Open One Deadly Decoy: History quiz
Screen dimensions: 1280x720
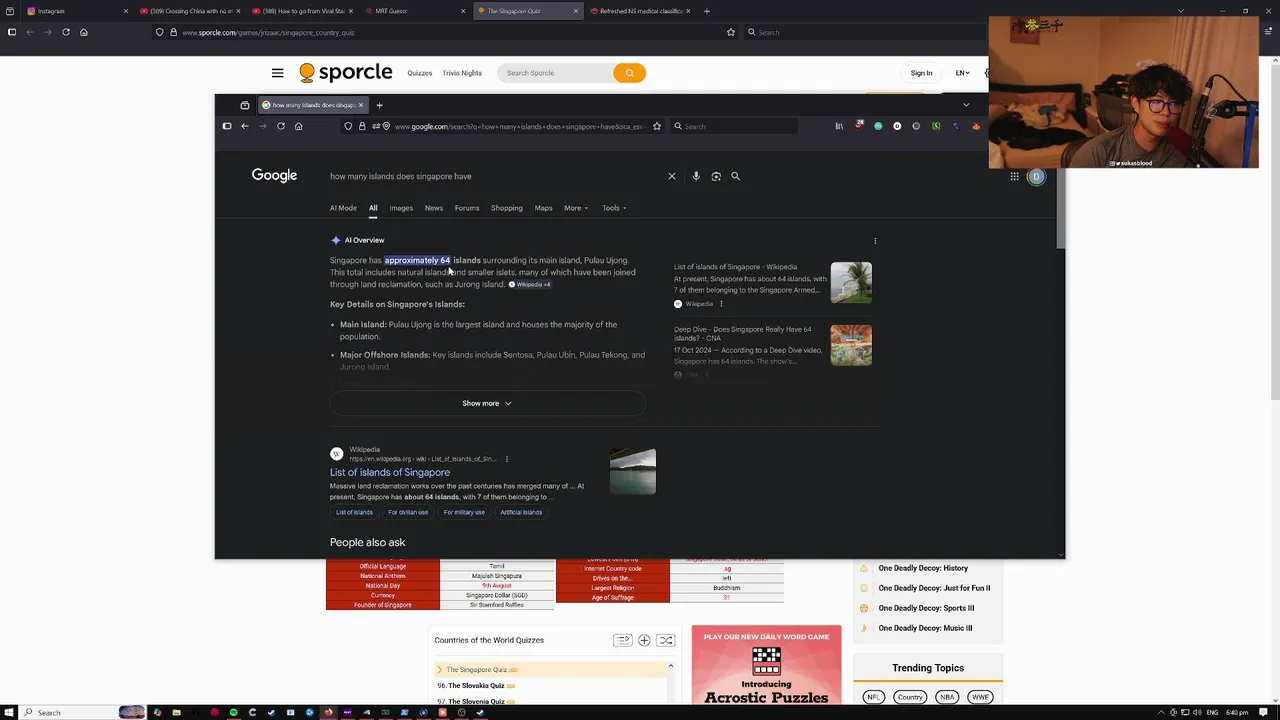923,568
